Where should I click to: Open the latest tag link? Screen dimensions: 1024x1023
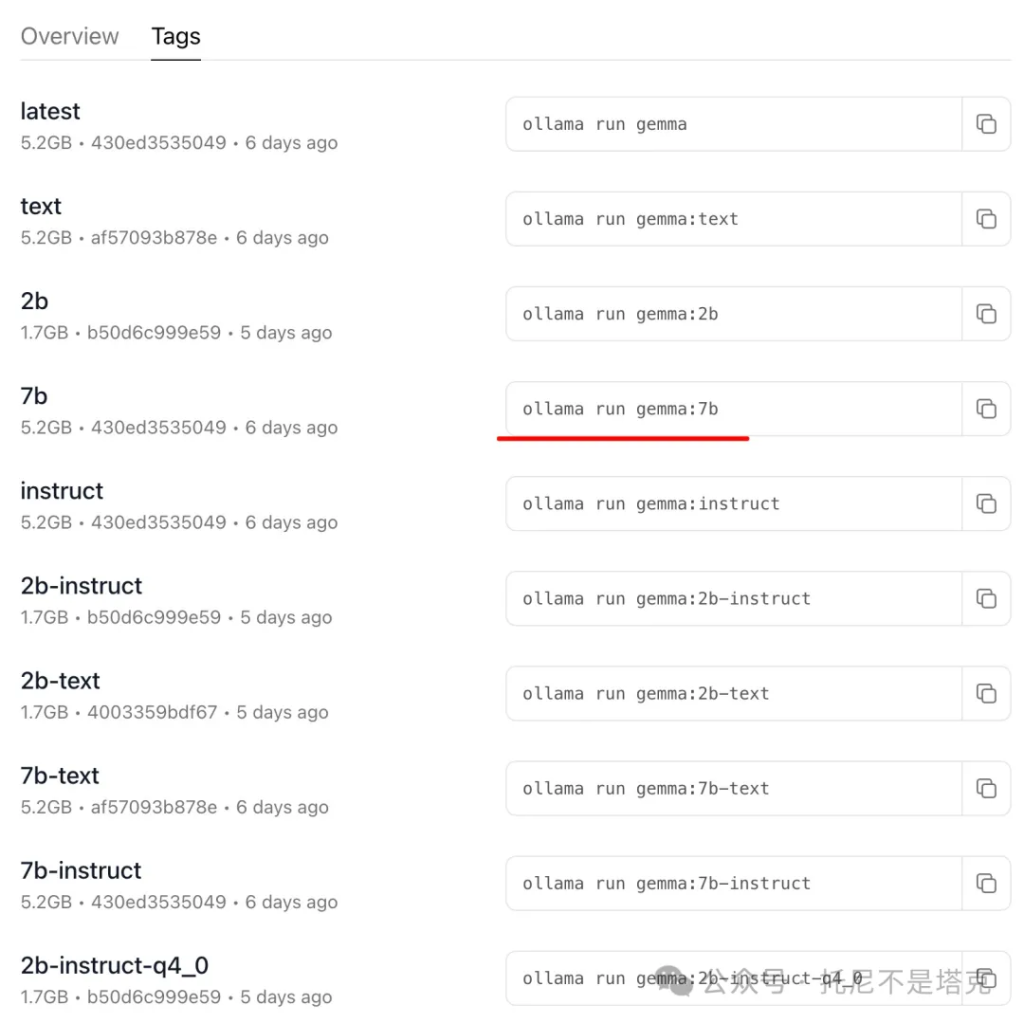pyautogui.click(x=50, y=112)
